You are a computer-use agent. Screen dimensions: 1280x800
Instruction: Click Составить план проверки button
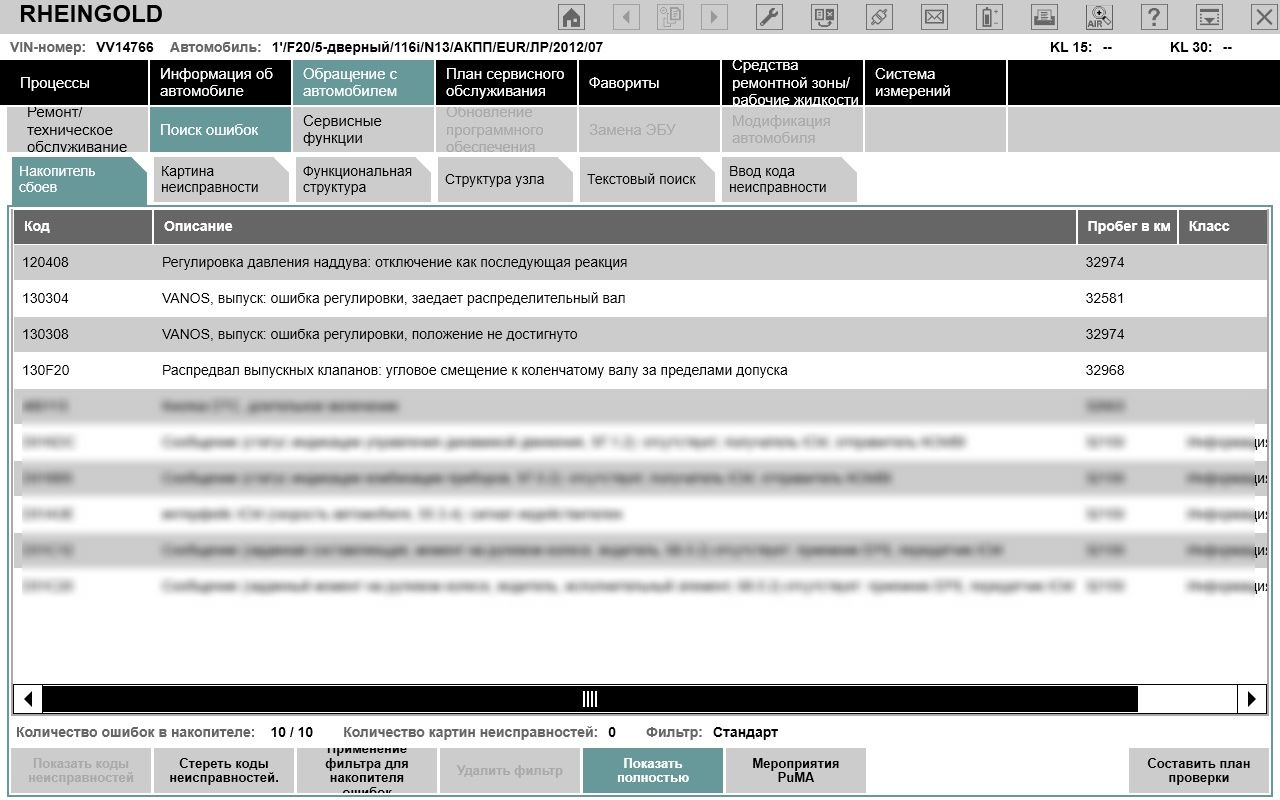pyautogui.click(x=1199, y=770)
